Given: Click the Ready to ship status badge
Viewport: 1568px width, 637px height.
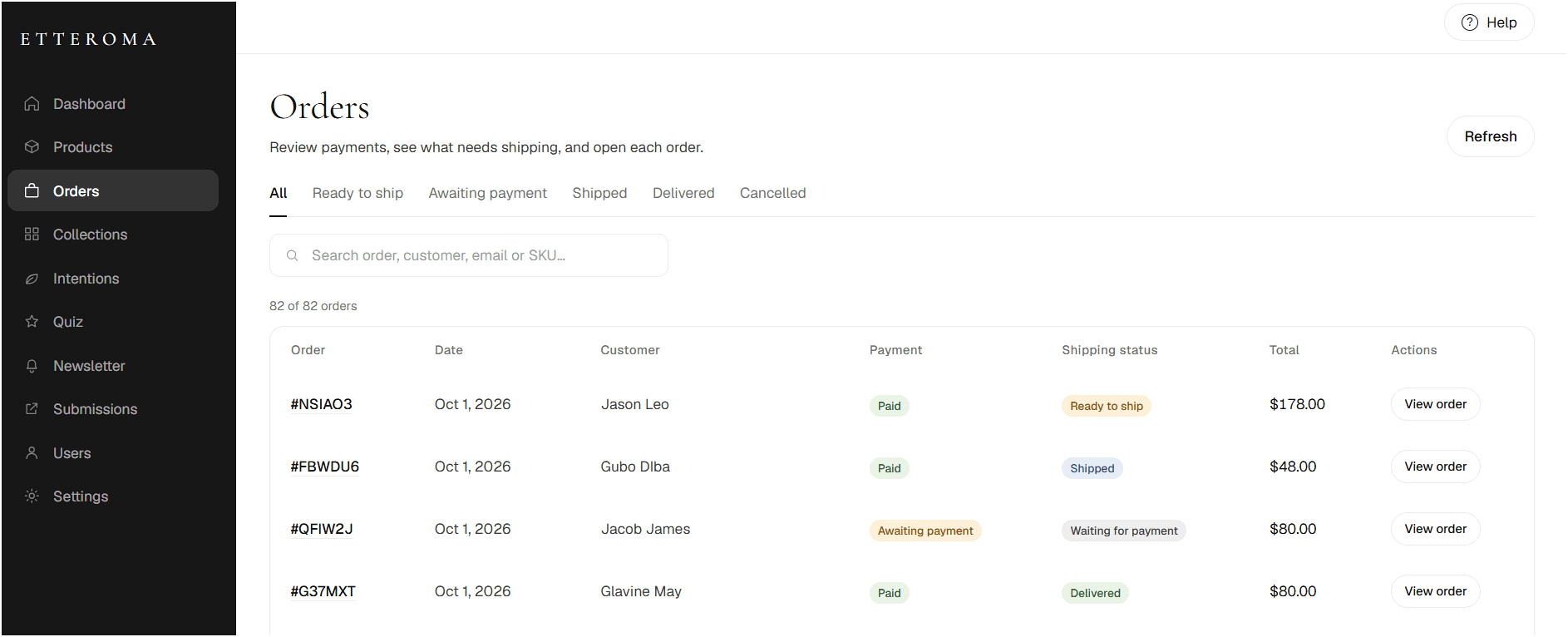Looking at the screenshot, I should click(1107, 406).
